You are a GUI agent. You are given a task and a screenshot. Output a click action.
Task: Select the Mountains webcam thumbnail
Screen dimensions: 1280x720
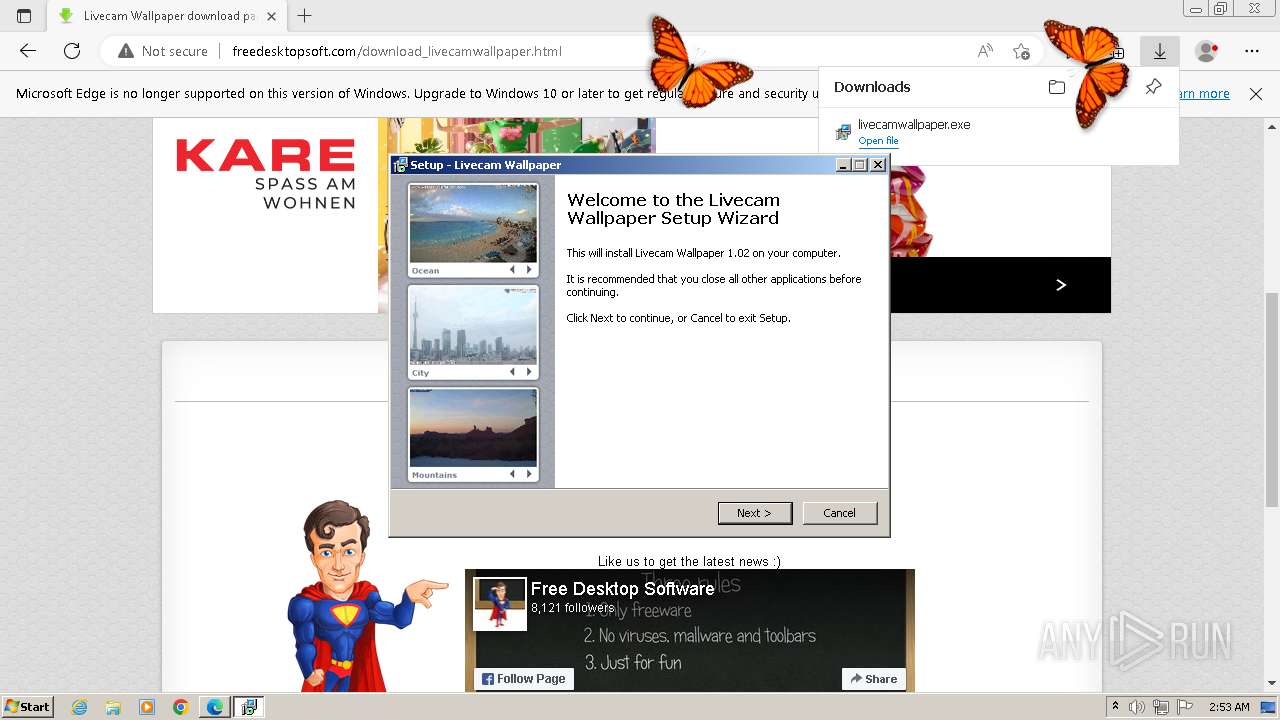473,428
